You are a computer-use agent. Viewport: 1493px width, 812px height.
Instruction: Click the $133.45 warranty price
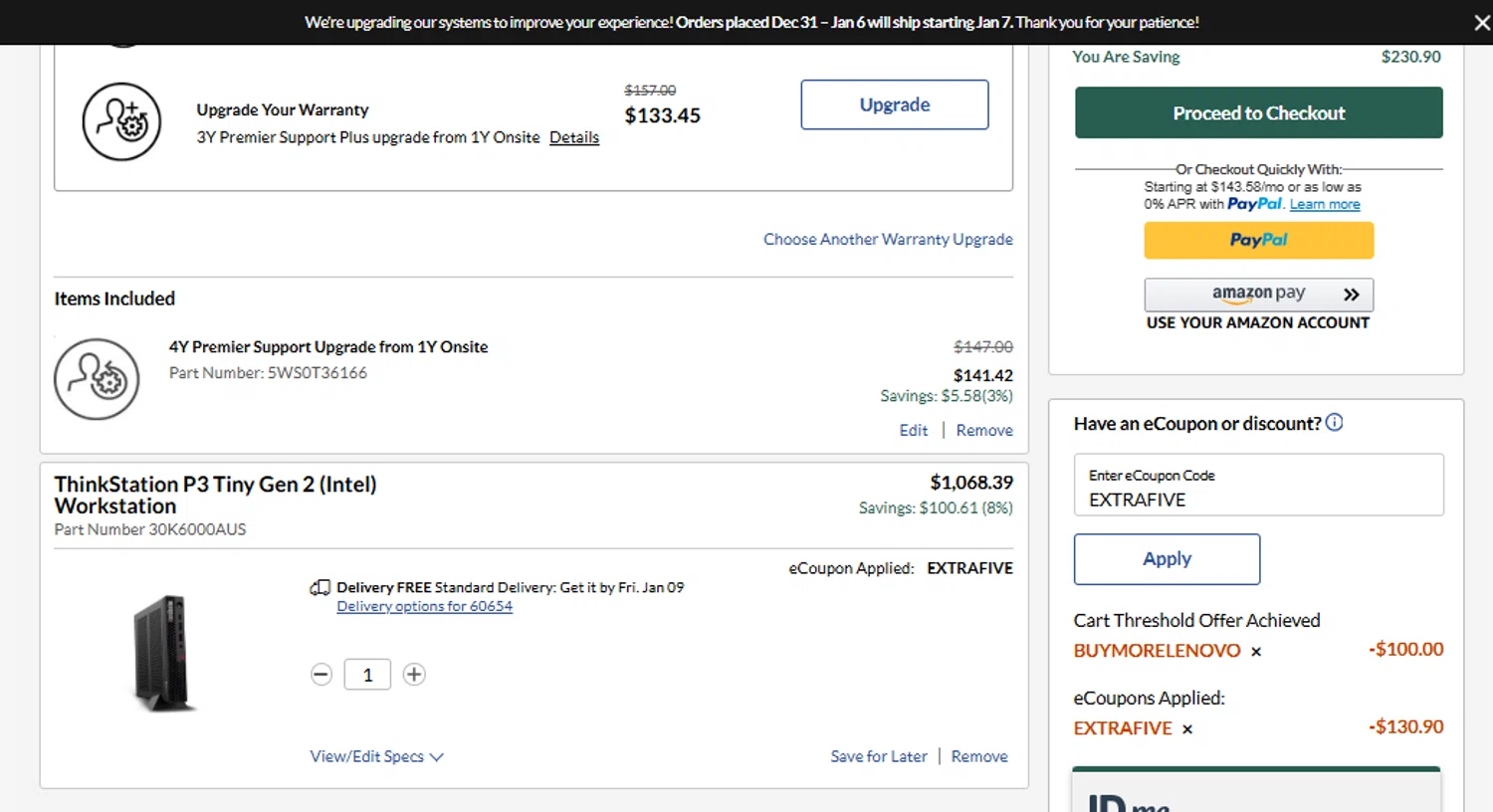tap(663, 115)
